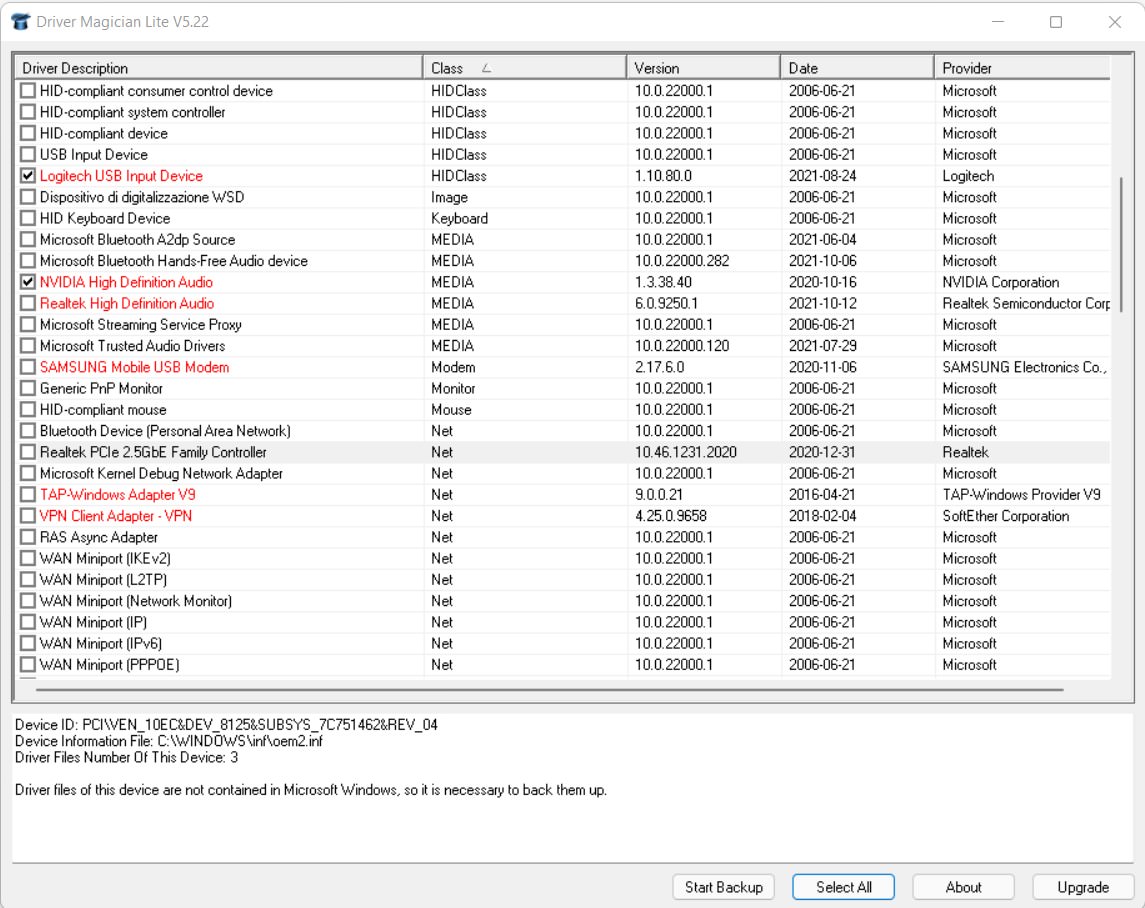The image size is (1145, 908).
Task: Click date 2021-07-29 cell
Action: pyautogui.click(x=822, y=346)
